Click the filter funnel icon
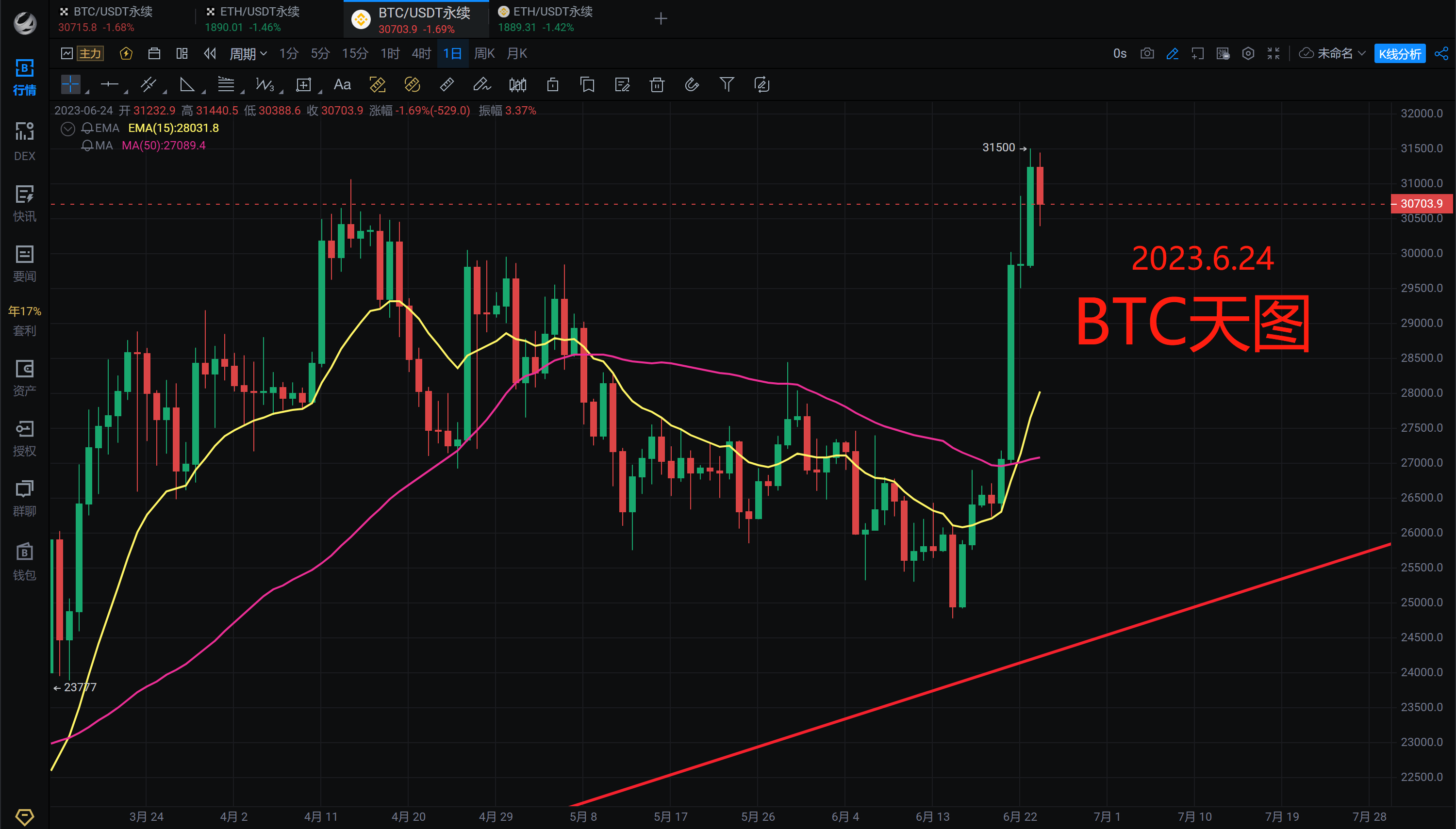Viewport: 1456px width, 829px height. [726, 85]
